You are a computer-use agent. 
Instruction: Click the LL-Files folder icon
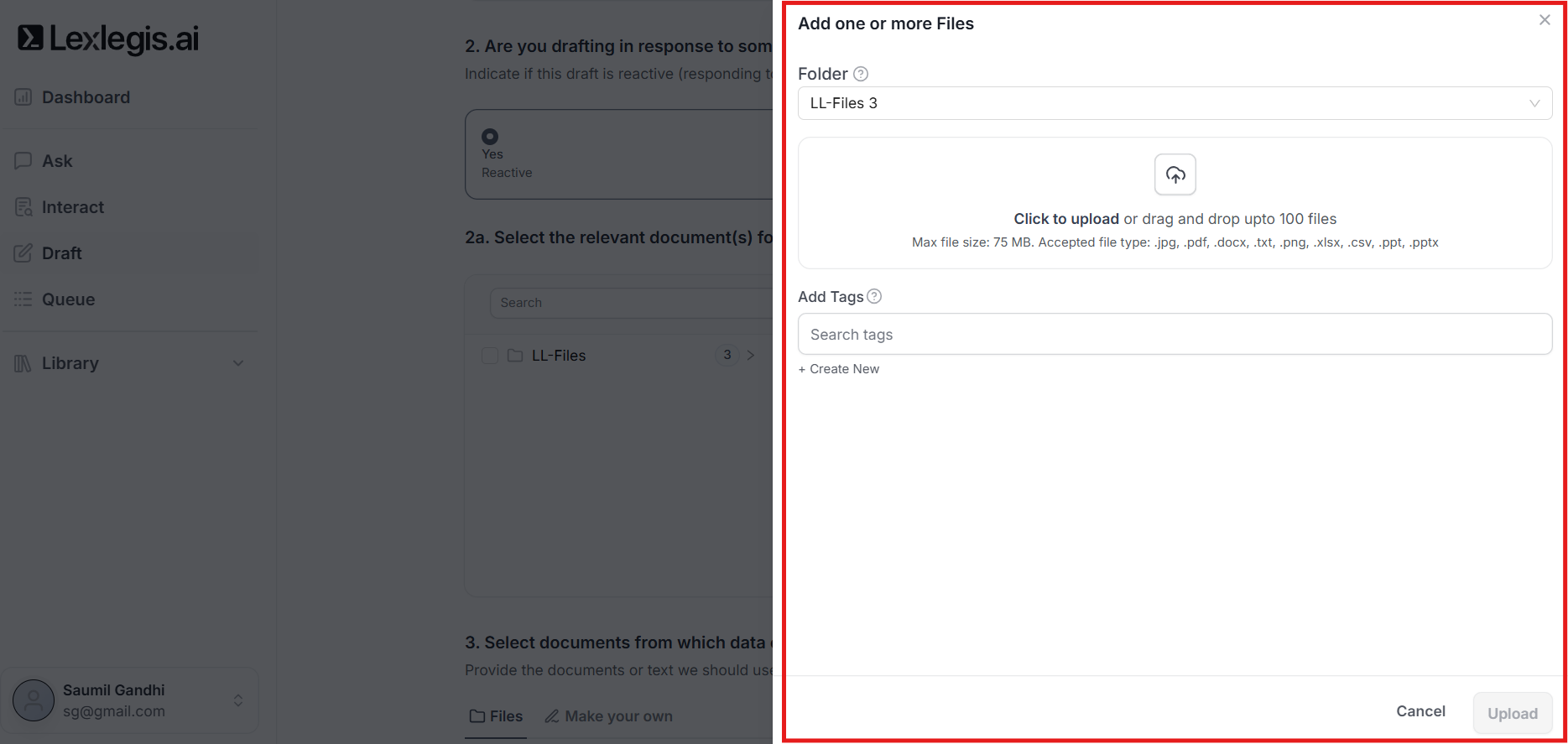pyautogui.click(x=515, y=356)
